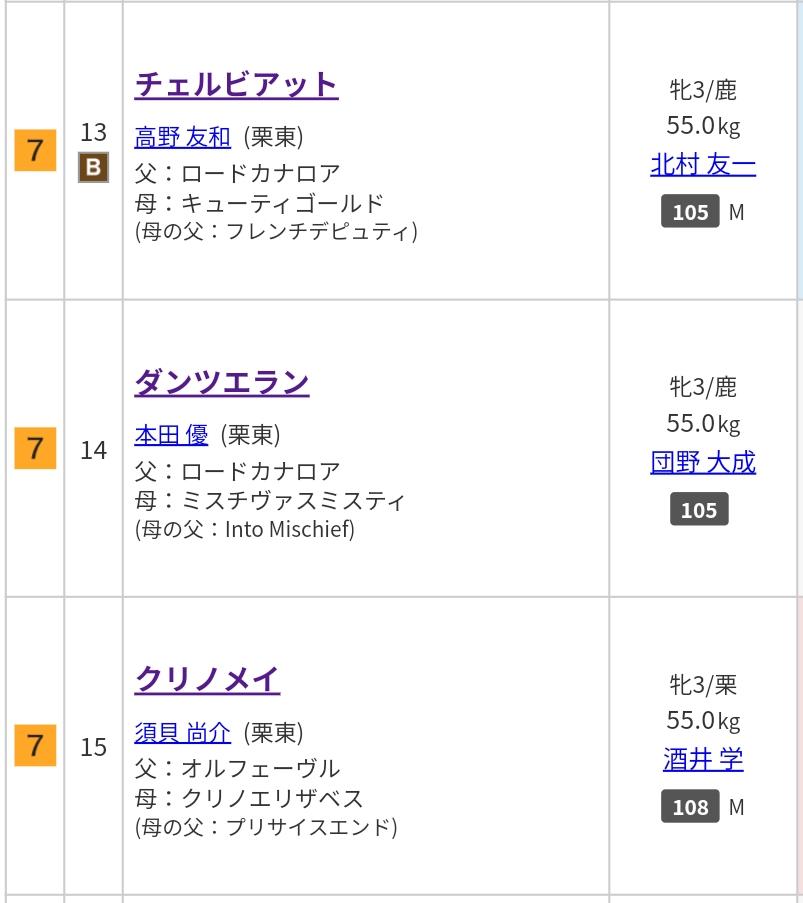This screenshot has width=803, height=903.
Task: Click horse number 15 cell
Action: click(93, 747)
